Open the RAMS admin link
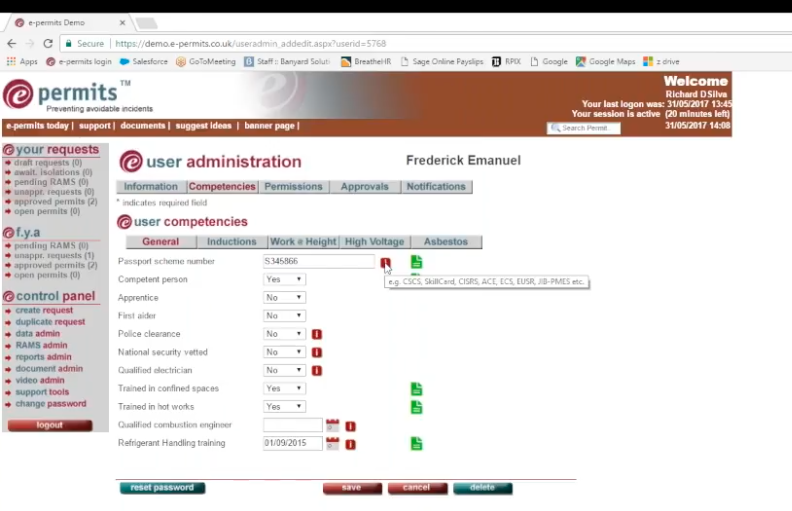 coord(41,345)
